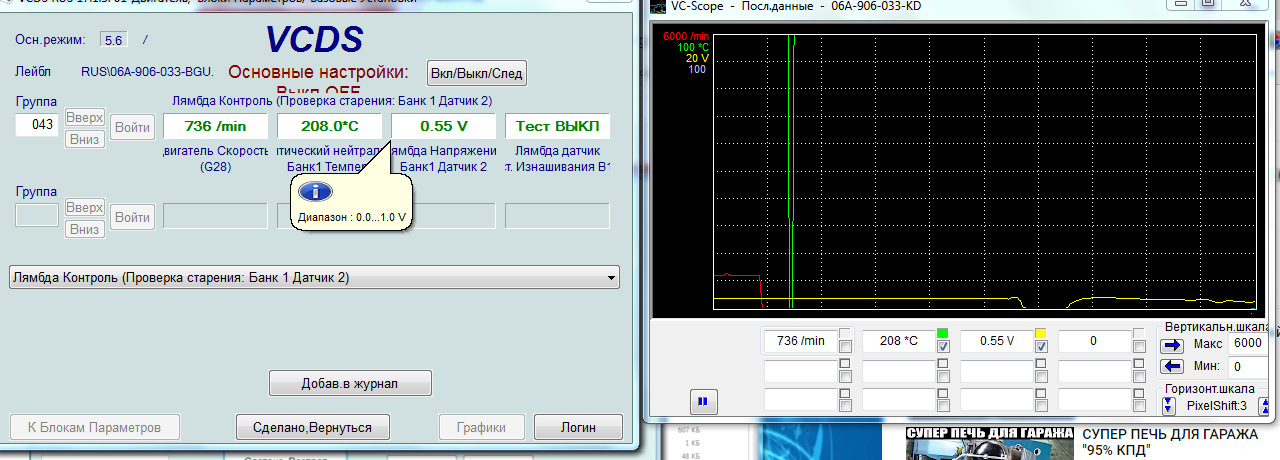Image resolution: width=1280 pixels, height=460 pixels.
Task: Click the PixelShift decrease double-arrow icon
Action: 1169,405
